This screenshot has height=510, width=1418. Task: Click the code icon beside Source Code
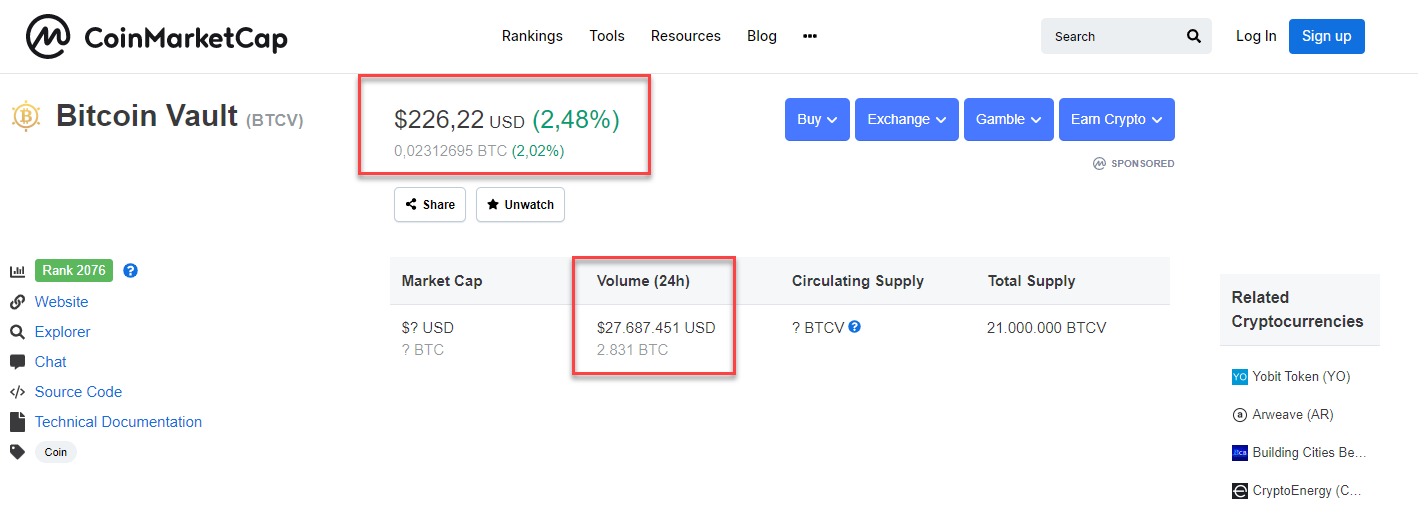tap(17, 392)
